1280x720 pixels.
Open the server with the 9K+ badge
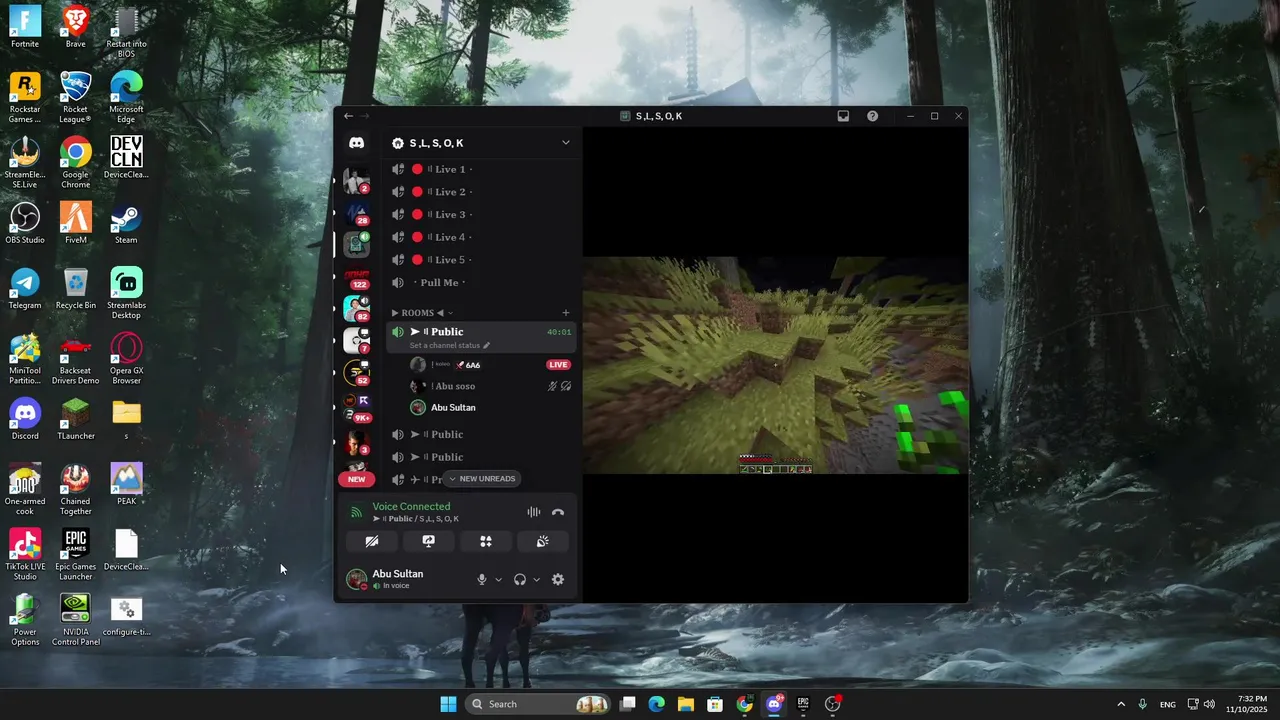click(x=356, y=407)
